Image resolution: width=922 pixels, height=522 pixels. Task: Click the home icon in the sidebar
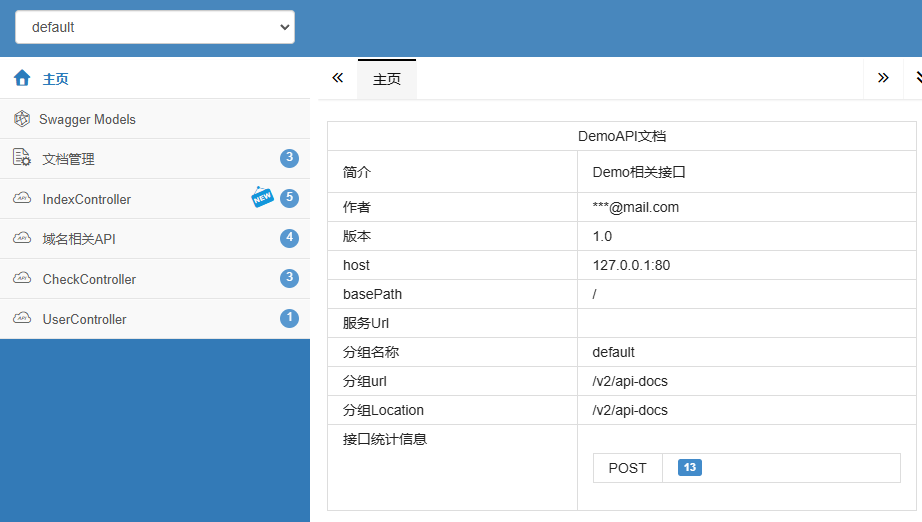[x=22, y=78]
